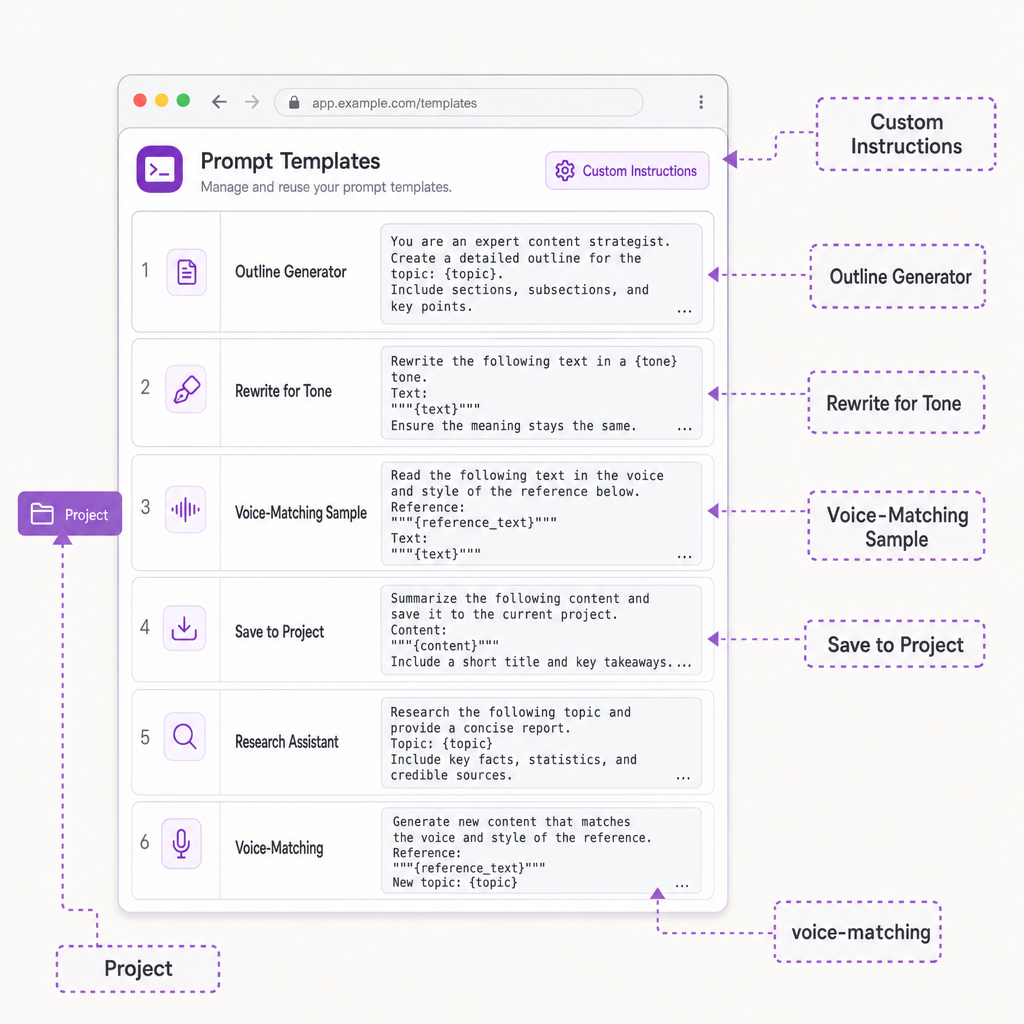Expand Rewrite for Tone prompt ellipsis
1024x1024 pixels.
[684, 428]
